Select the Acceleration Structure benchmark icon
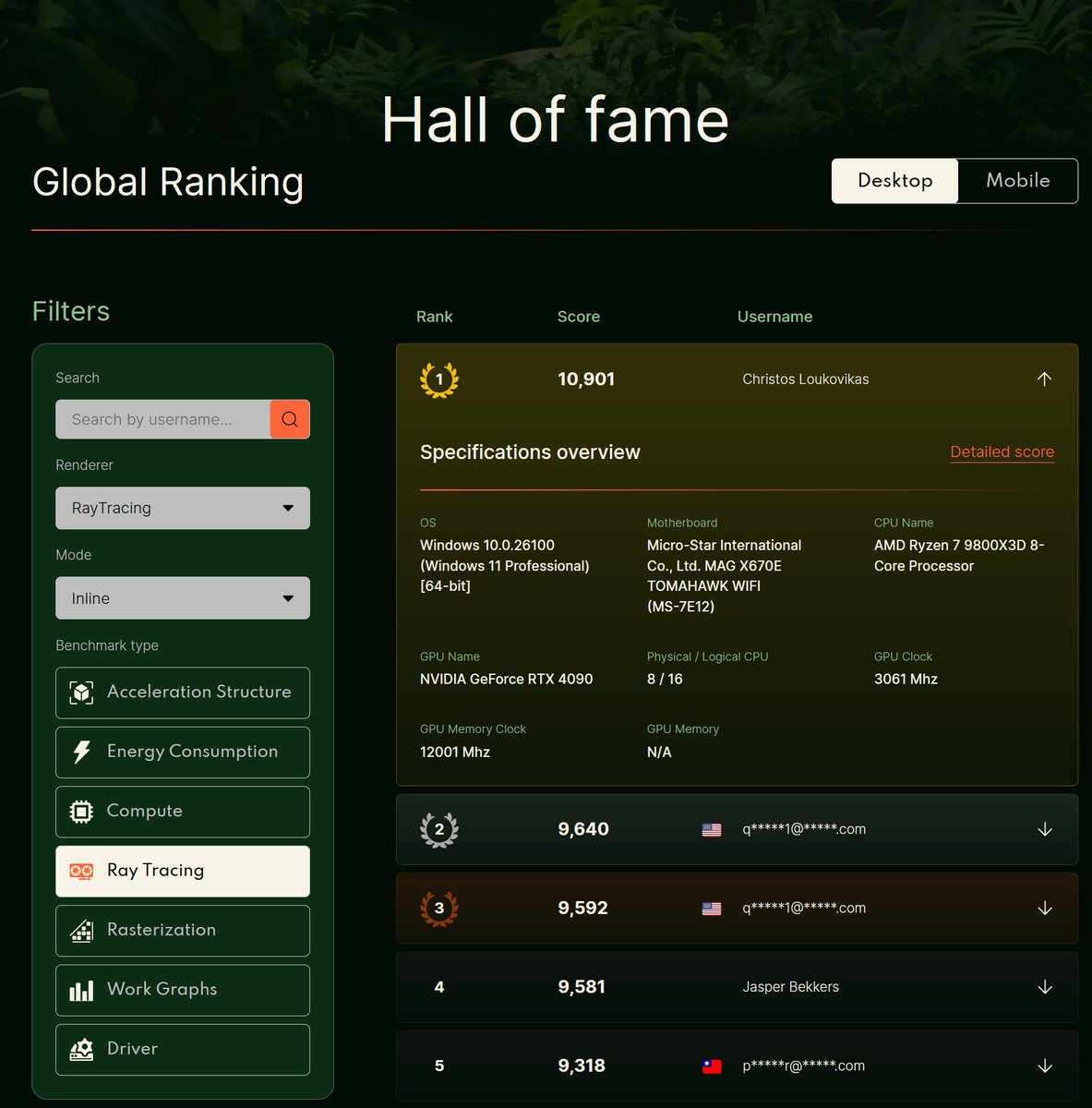1092x1108 pixels. tap(81, 692)
